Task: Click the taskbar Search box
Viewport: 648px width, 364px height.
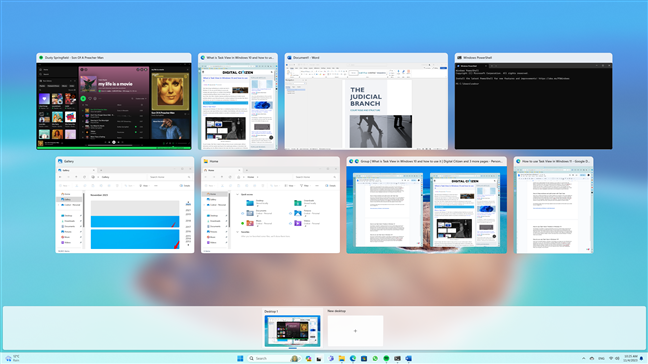Action: (x=274, y=358)
